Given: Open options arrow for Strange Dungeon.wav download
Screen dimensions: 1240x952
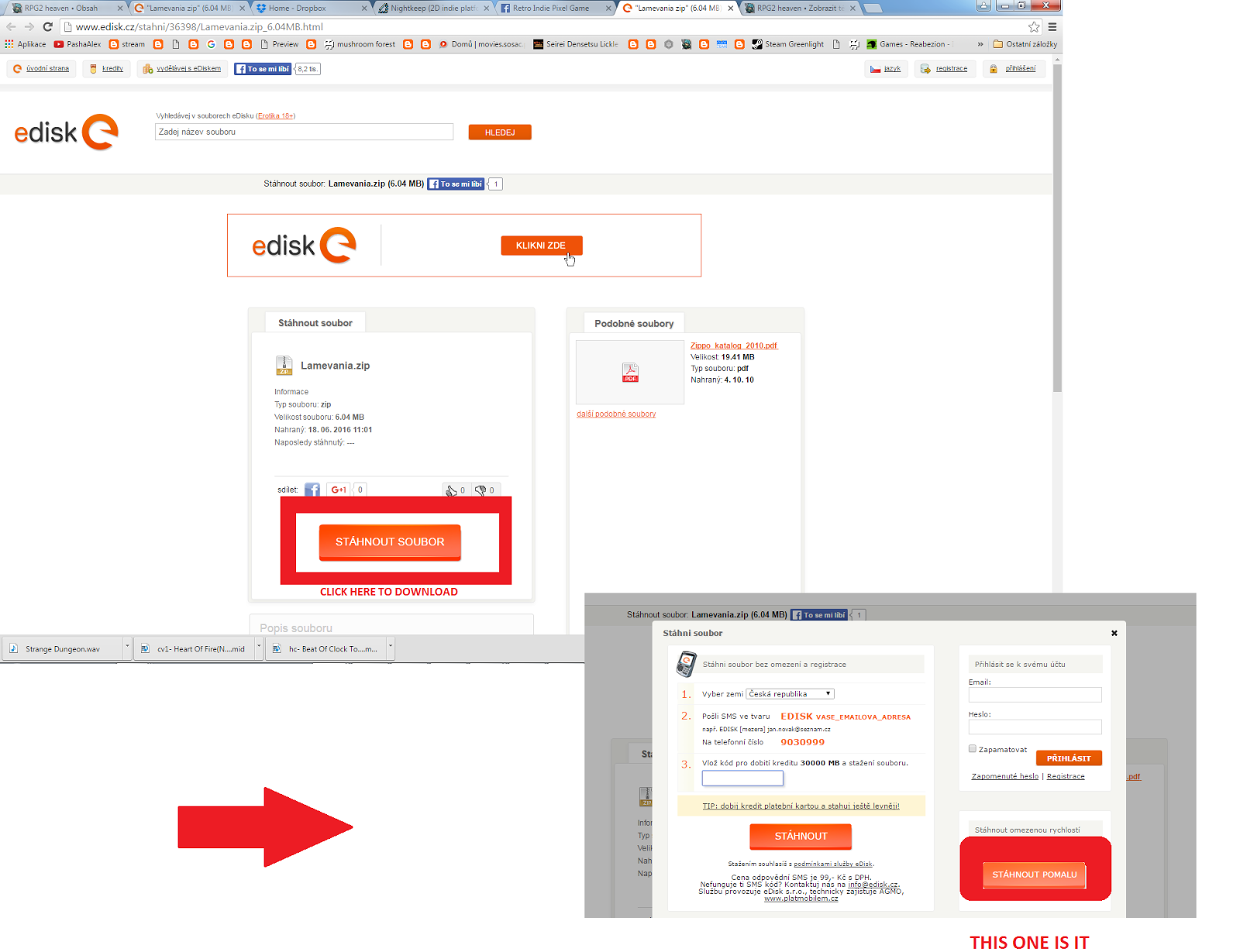Looking at the screenshot, I should click(x=127, y=648).
